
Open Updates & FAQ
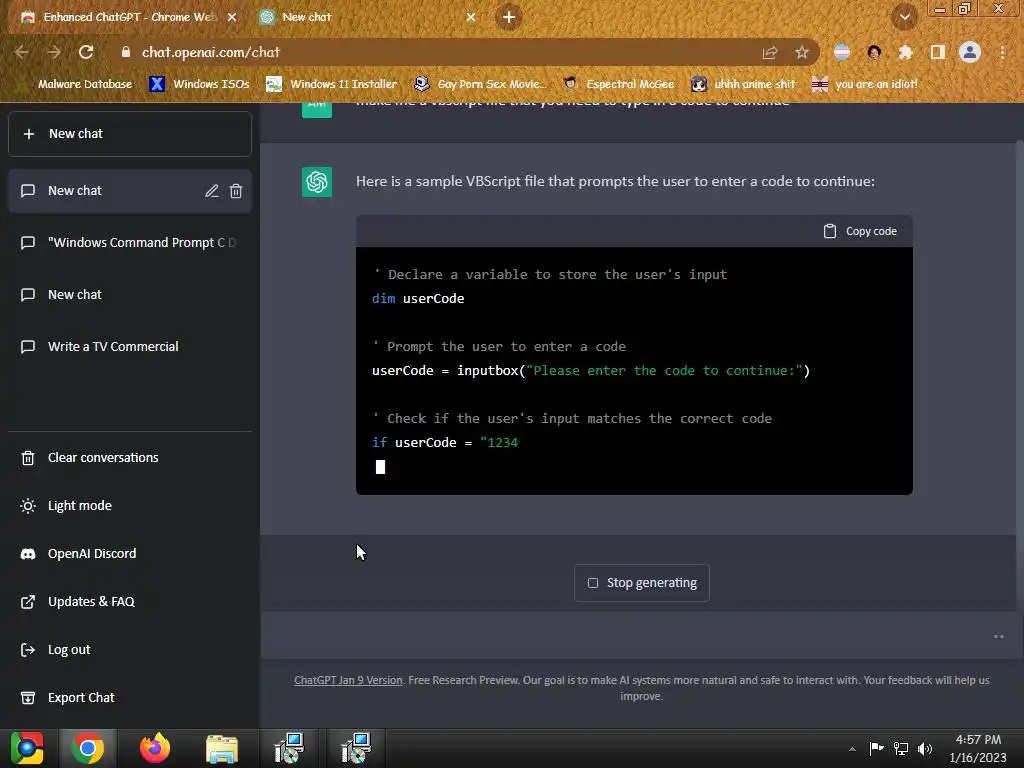pos(130,601)
